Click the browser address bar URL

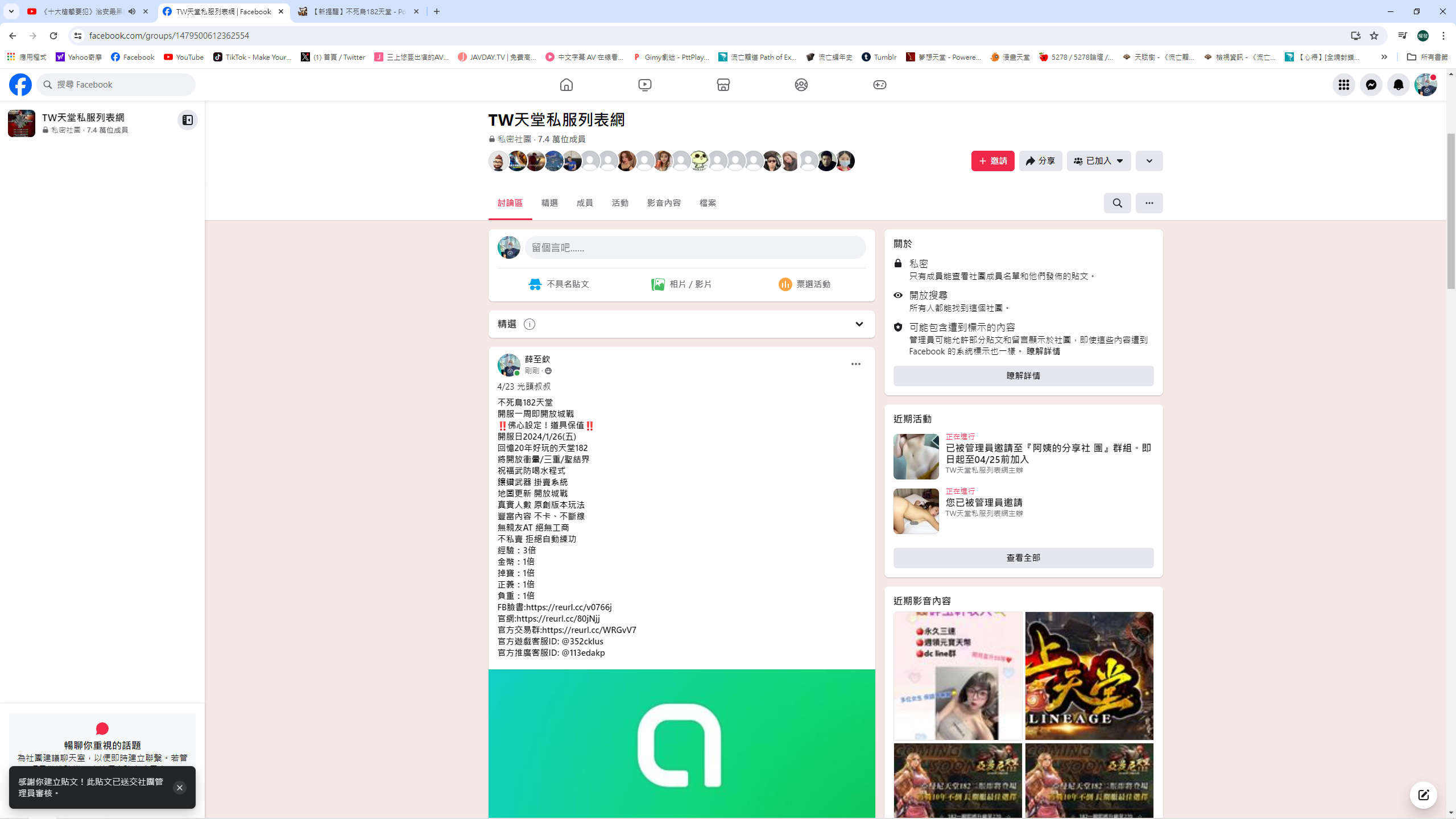coord(169,35)
